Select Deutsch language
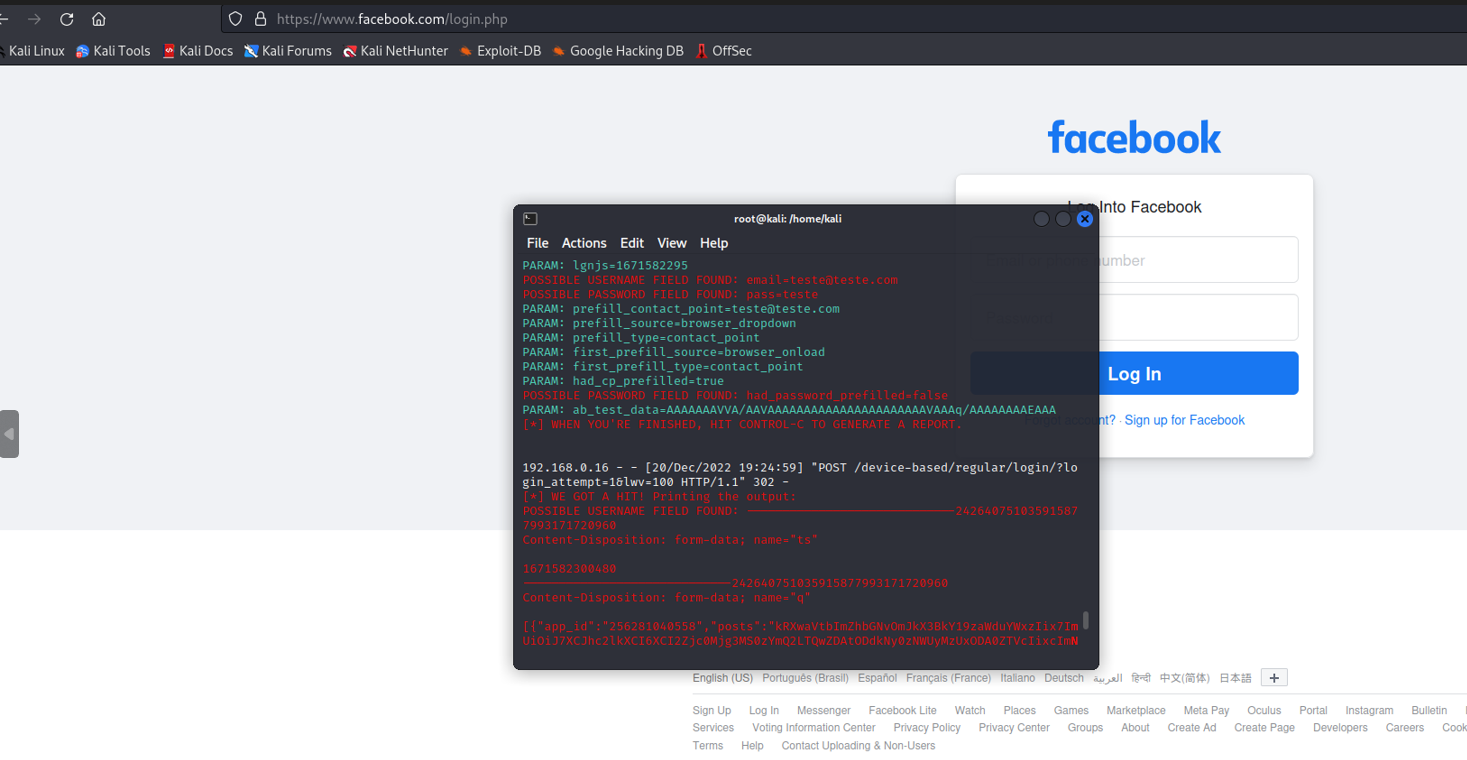This screenshot has width=1467, height=760. click(1064, 678)
